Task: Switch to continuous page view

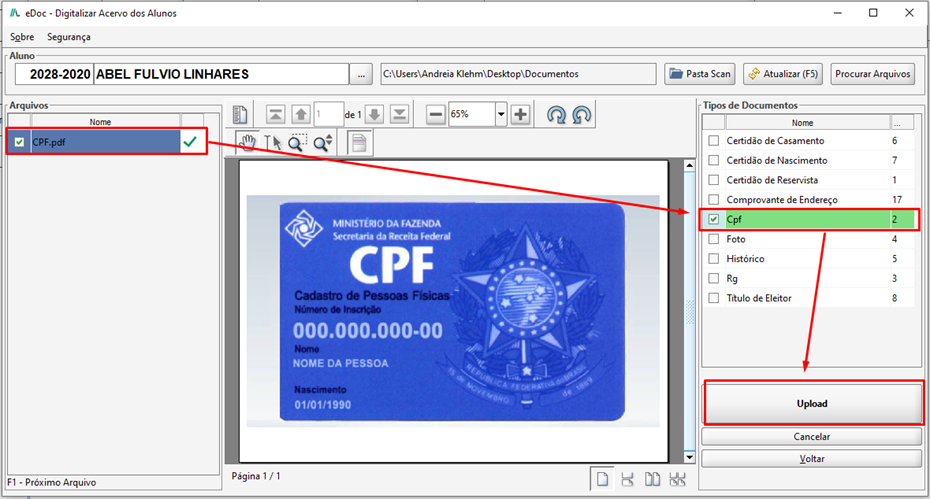Action: pyautogui.click(x=628, y=479)
